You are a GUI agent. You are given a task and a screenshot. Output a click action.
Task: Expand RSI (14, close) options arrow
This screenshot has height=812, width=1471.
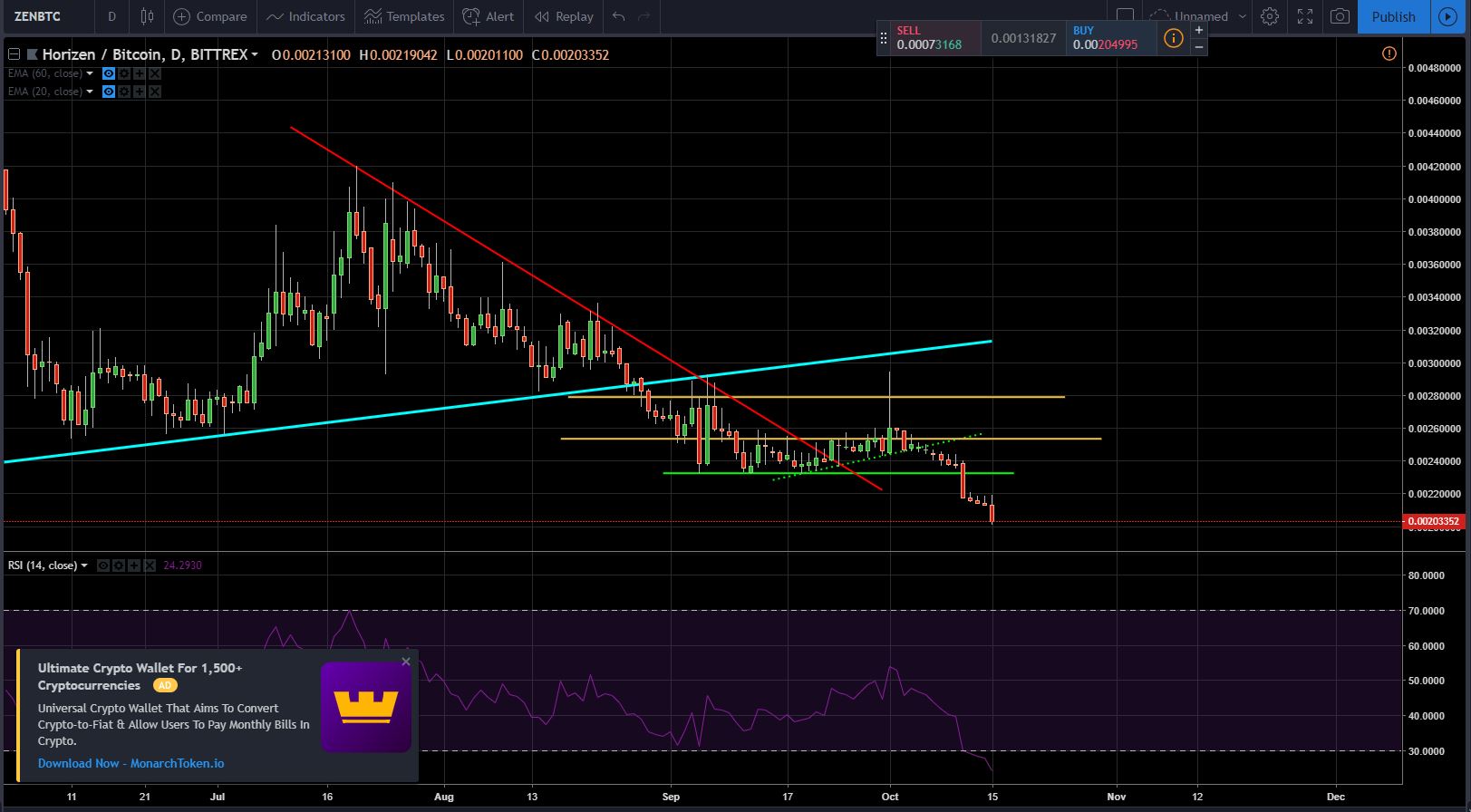84,565
